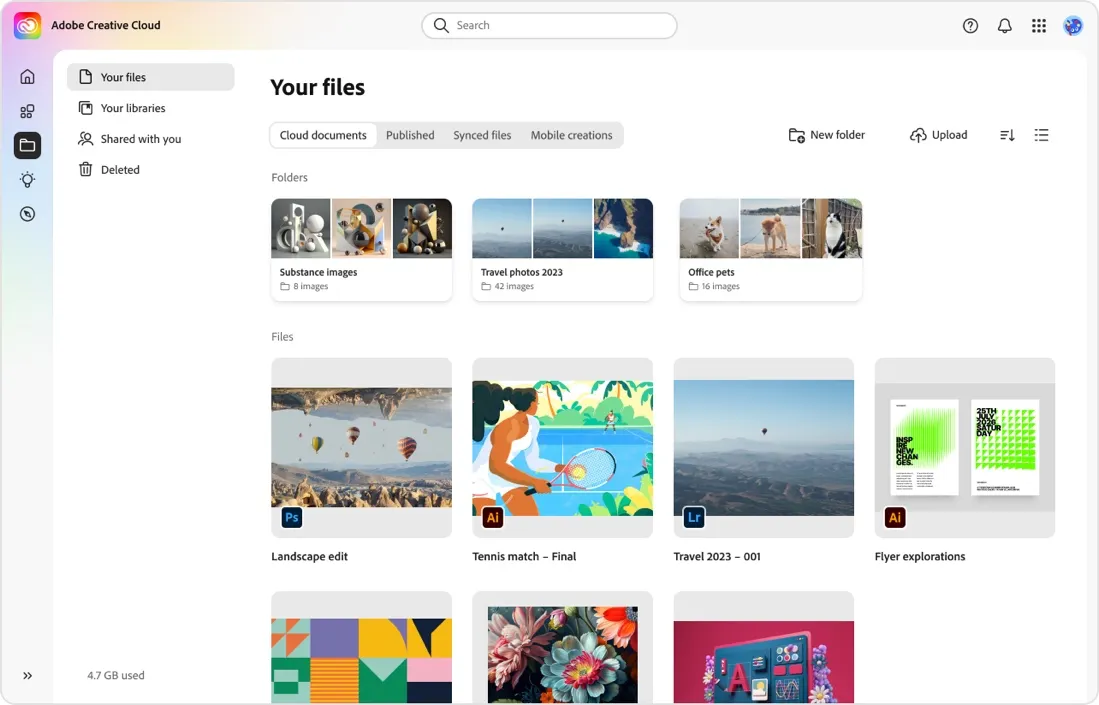Click the New folder button
This screenshot has width=1099, height=705.
pos(826,134)
